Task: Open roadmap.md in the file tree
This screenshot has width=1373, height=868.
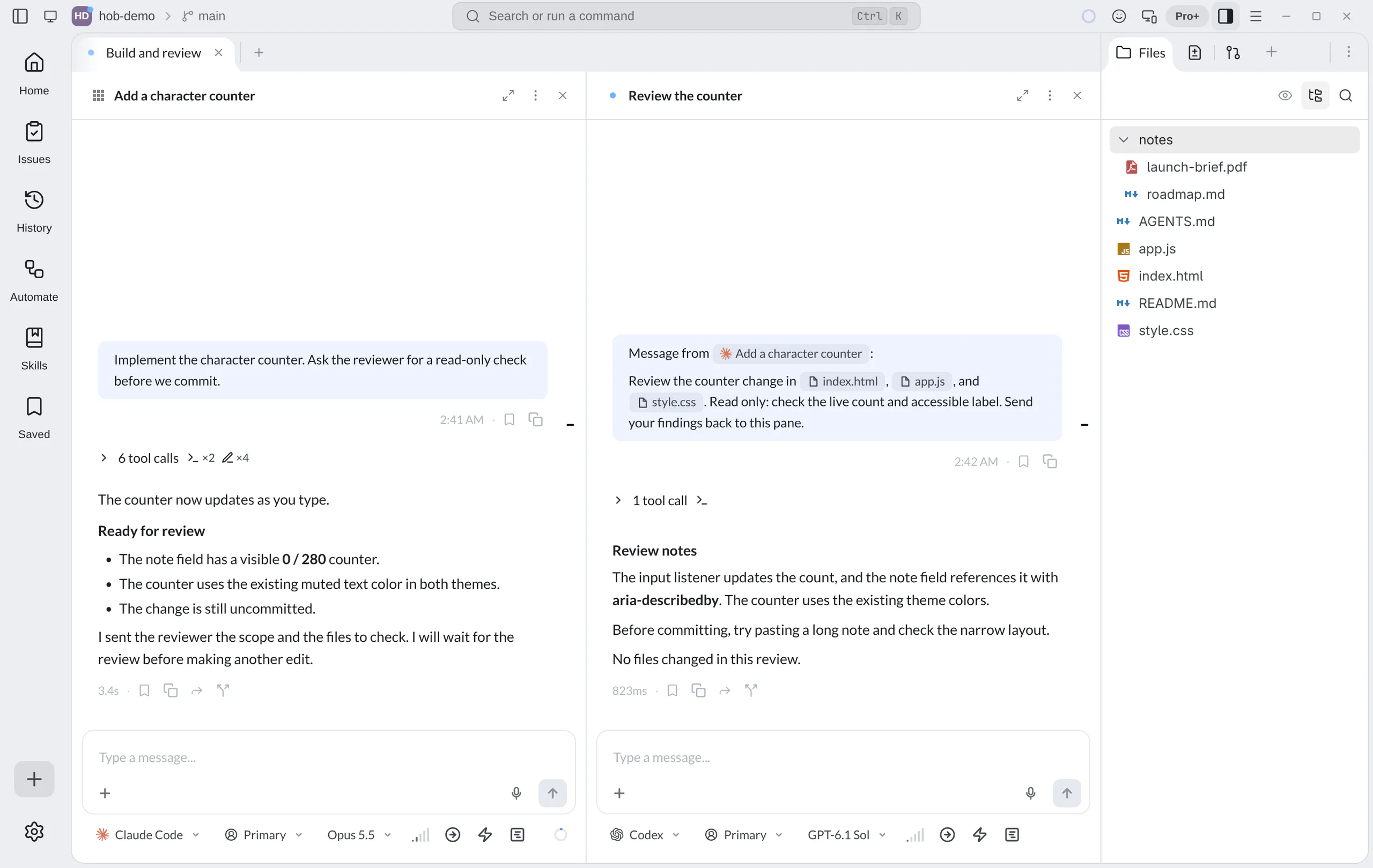Action: pyautogui.click(x=1185, y=194)
